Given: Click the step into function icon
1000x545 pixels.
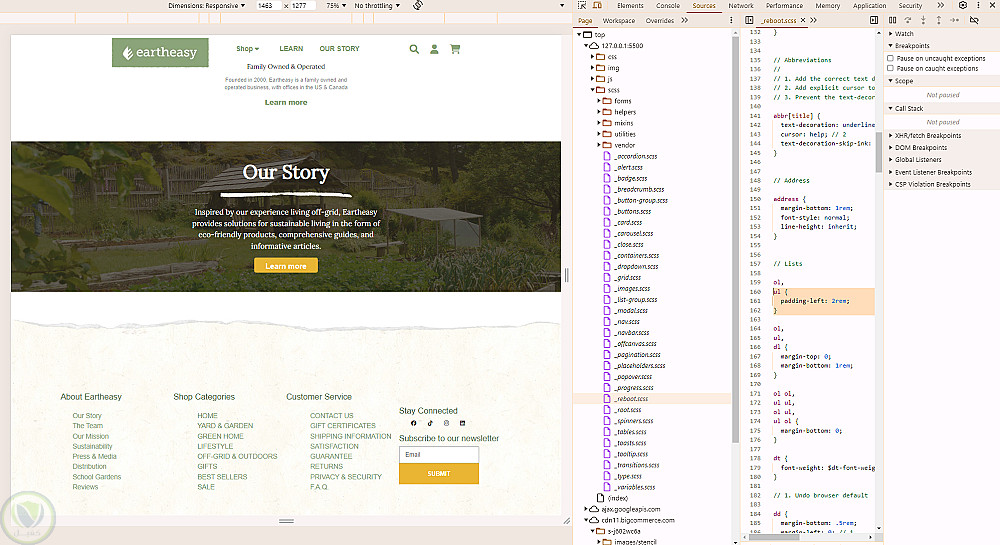Looking at the screenshot, I should pos(923,20).
